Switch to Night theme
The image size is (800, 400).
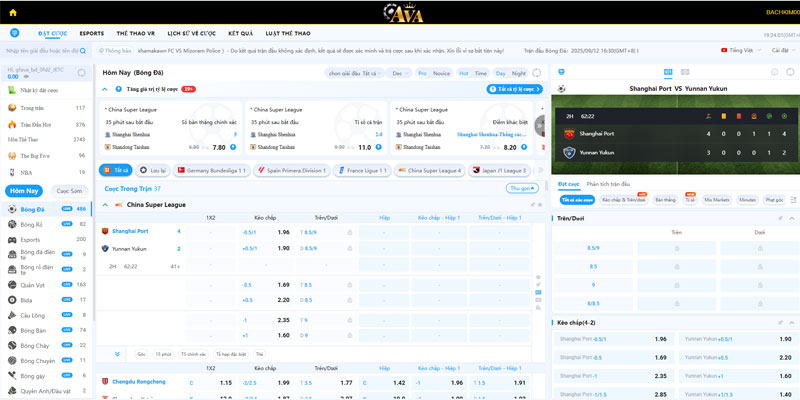click(x=518, y=73)
